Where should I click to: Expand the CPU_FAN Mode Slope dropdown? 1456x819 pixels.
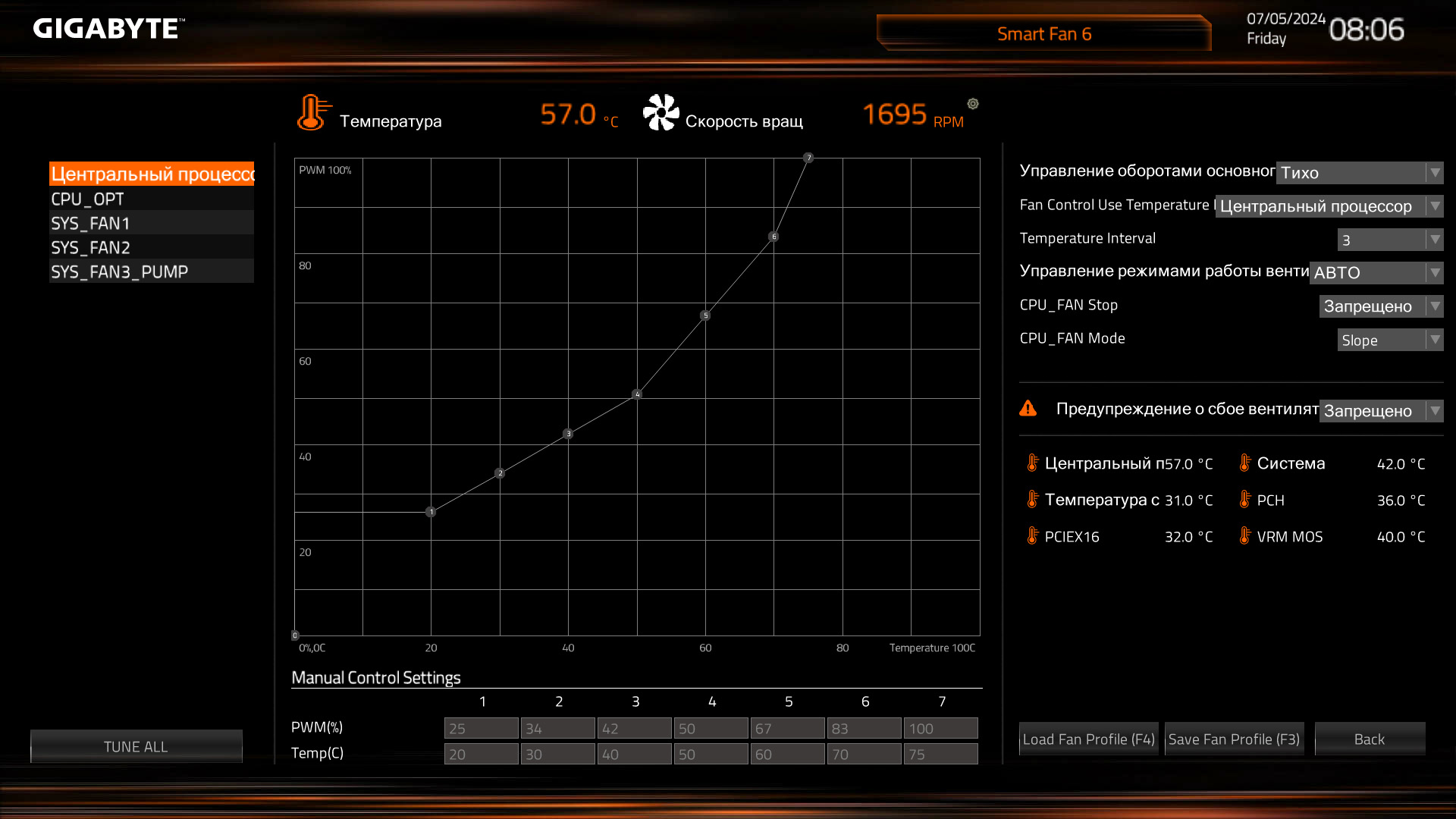1389,340
